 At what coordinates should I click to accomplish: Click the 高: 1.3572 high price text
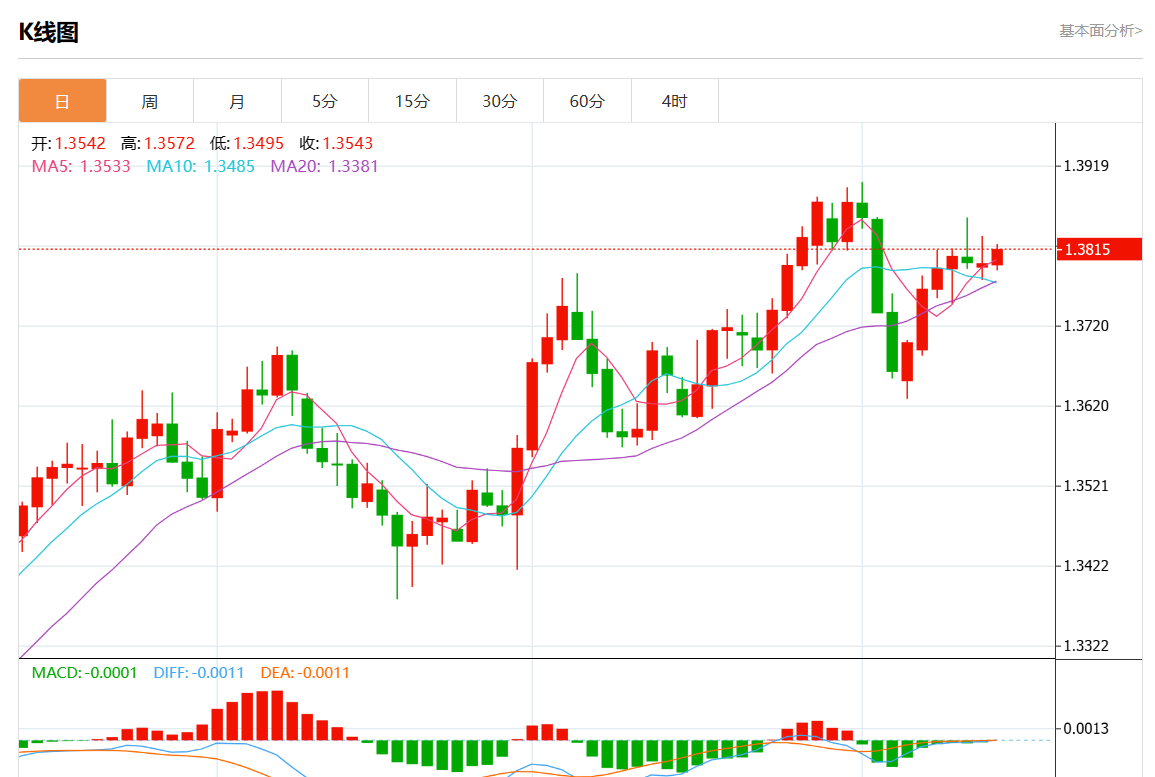click(x=158, y=144)
